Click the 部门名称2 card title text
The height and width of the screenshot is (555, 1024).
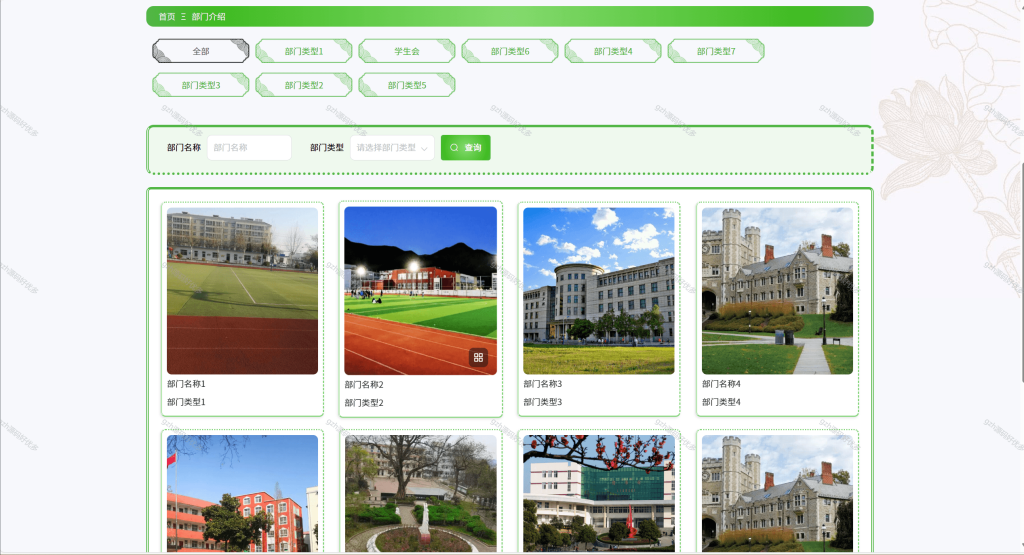(x=364, y=385)
